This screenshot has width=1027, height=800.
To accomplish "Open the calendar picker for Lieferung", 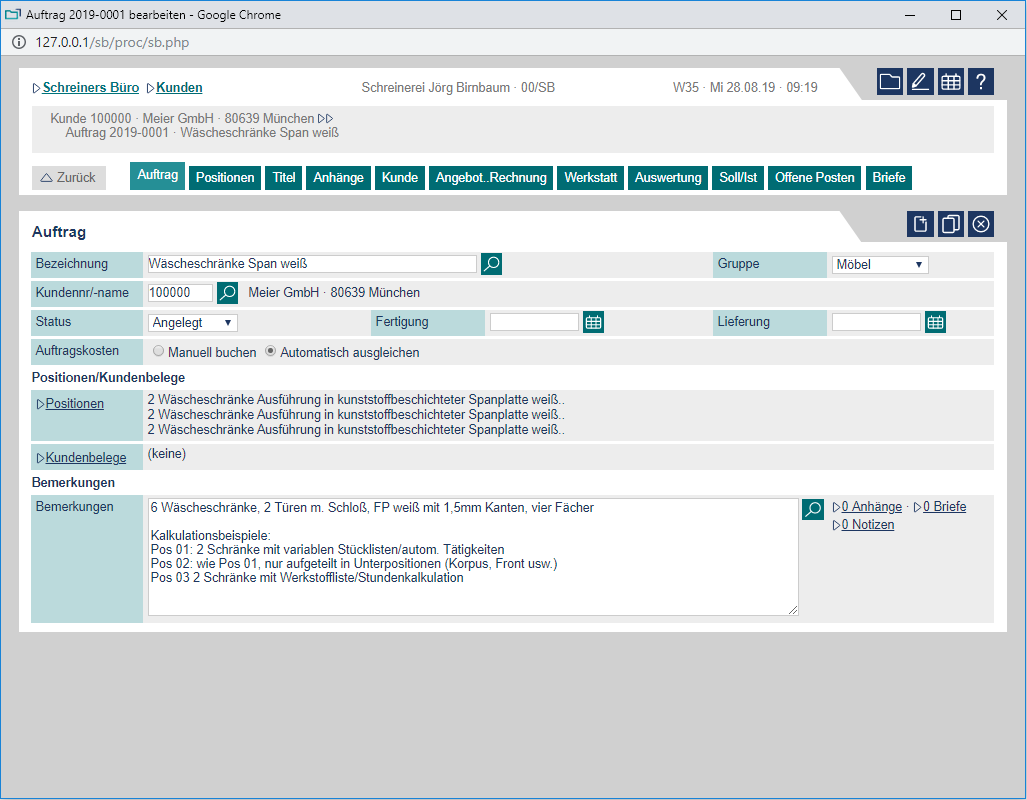I will tap(936, 322).
